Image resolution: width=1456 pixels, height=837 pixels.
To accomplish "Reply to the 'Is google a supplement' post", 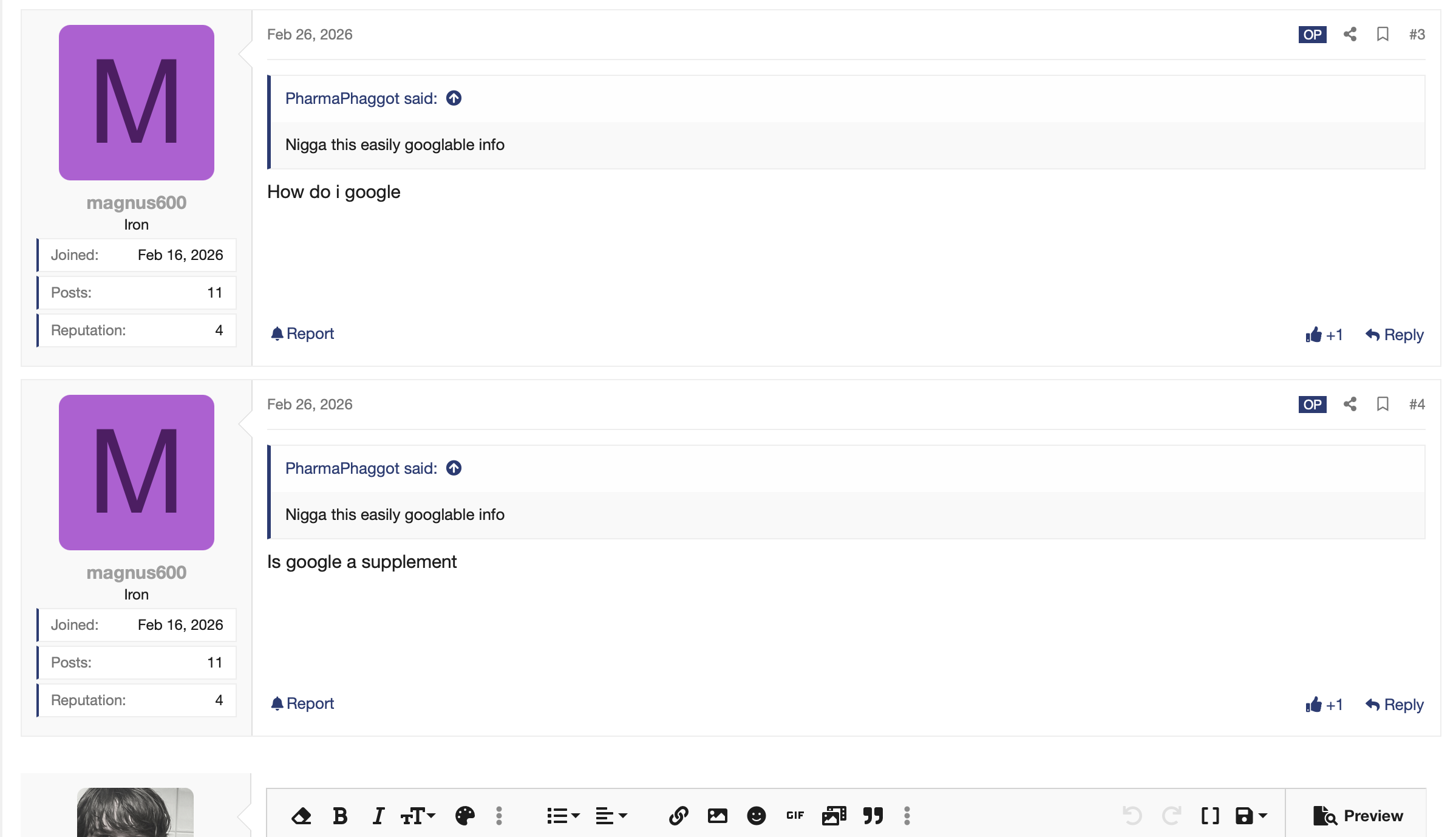I will pyautogui.click(x=1394, y=705).
